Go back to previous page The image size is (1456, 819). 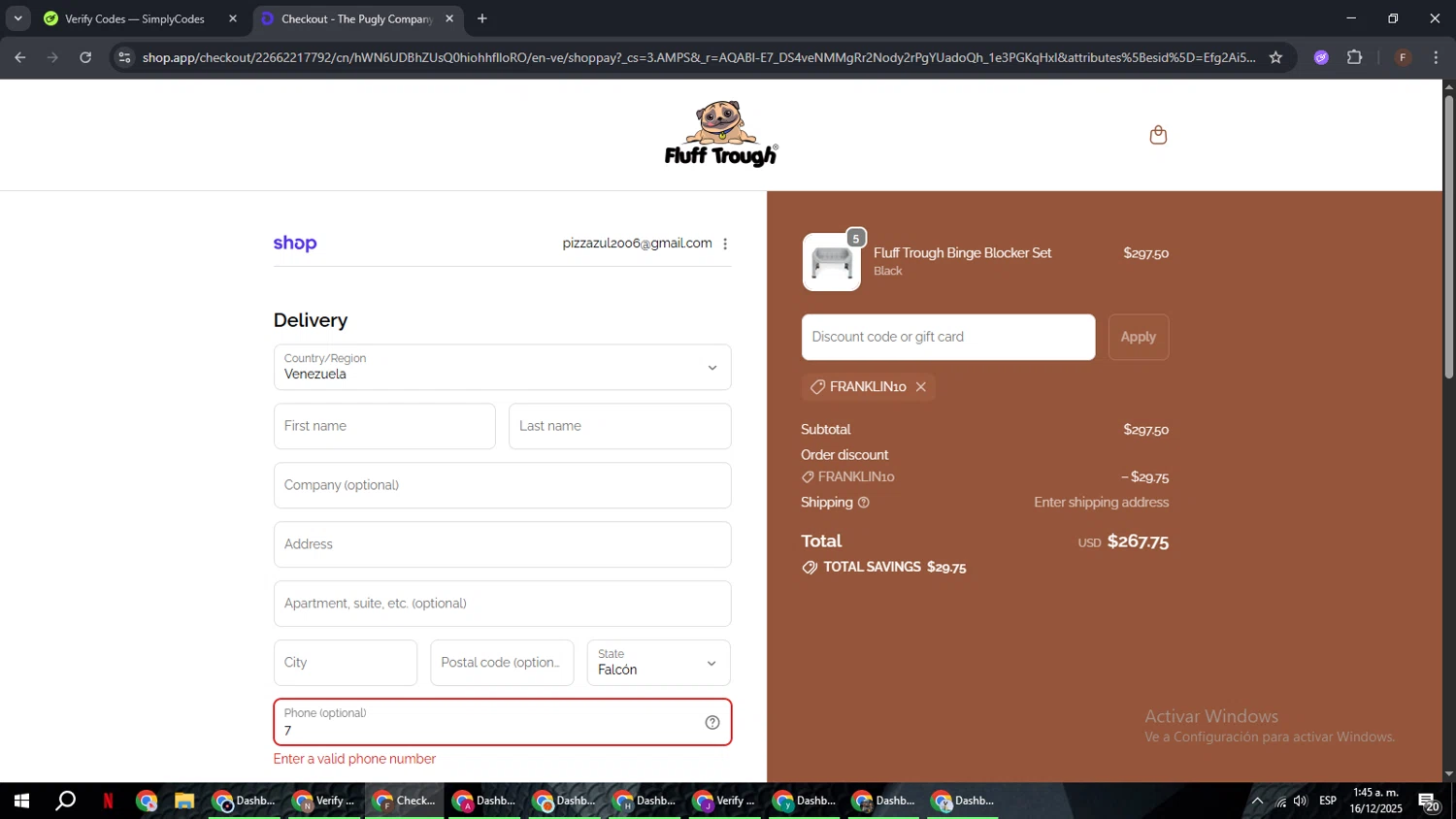coord(20,57)
